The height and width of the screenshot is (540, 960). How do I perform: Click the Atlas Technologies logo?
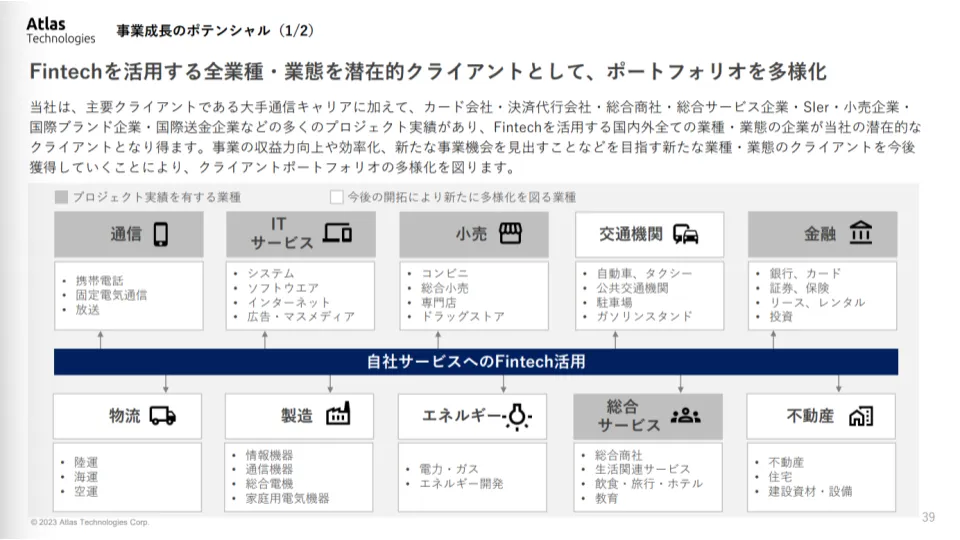pyautogui.click(x=60, y=30)
